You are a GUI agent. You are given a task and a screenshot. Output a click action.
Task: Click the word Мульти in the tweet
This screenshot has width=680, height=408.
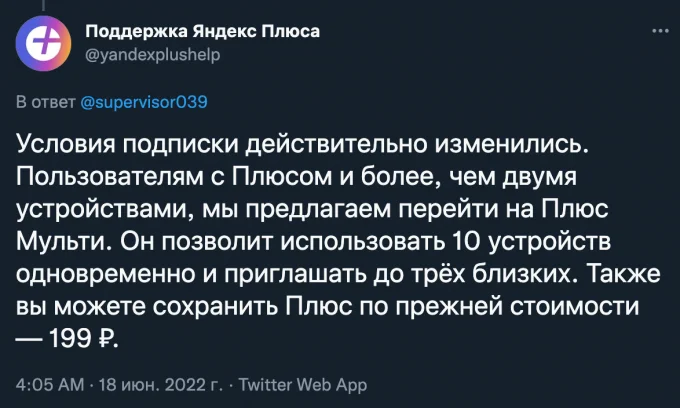(63, 242)
